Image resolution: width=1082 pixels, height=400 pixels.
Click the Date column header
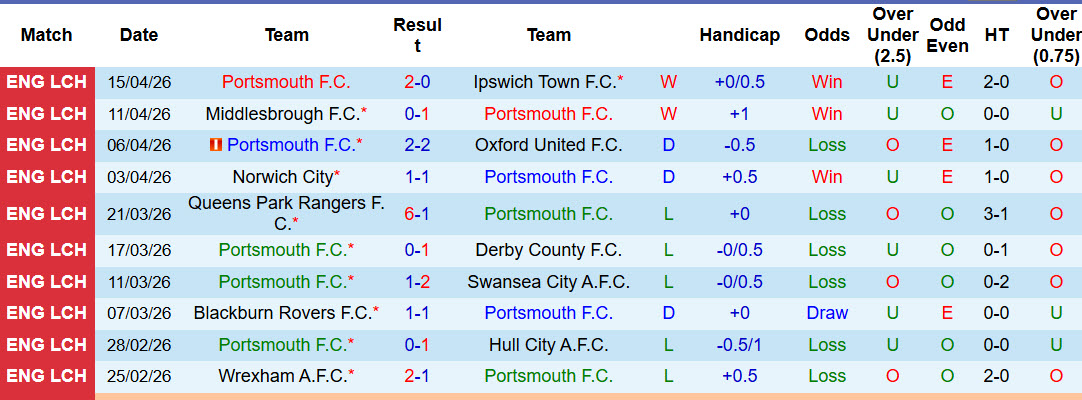pyautogui.click(x=139, y=35)
